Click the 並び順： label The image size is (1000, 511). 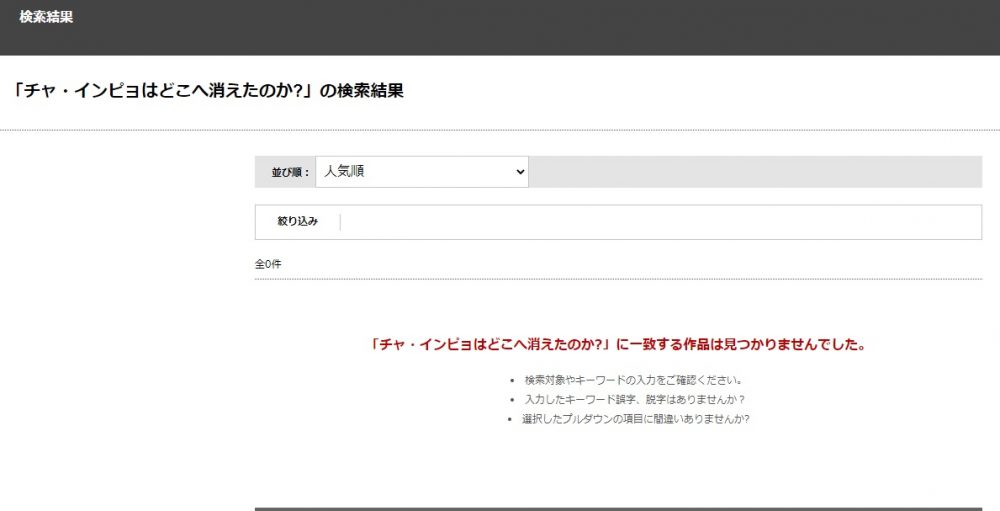click(291, 172)
